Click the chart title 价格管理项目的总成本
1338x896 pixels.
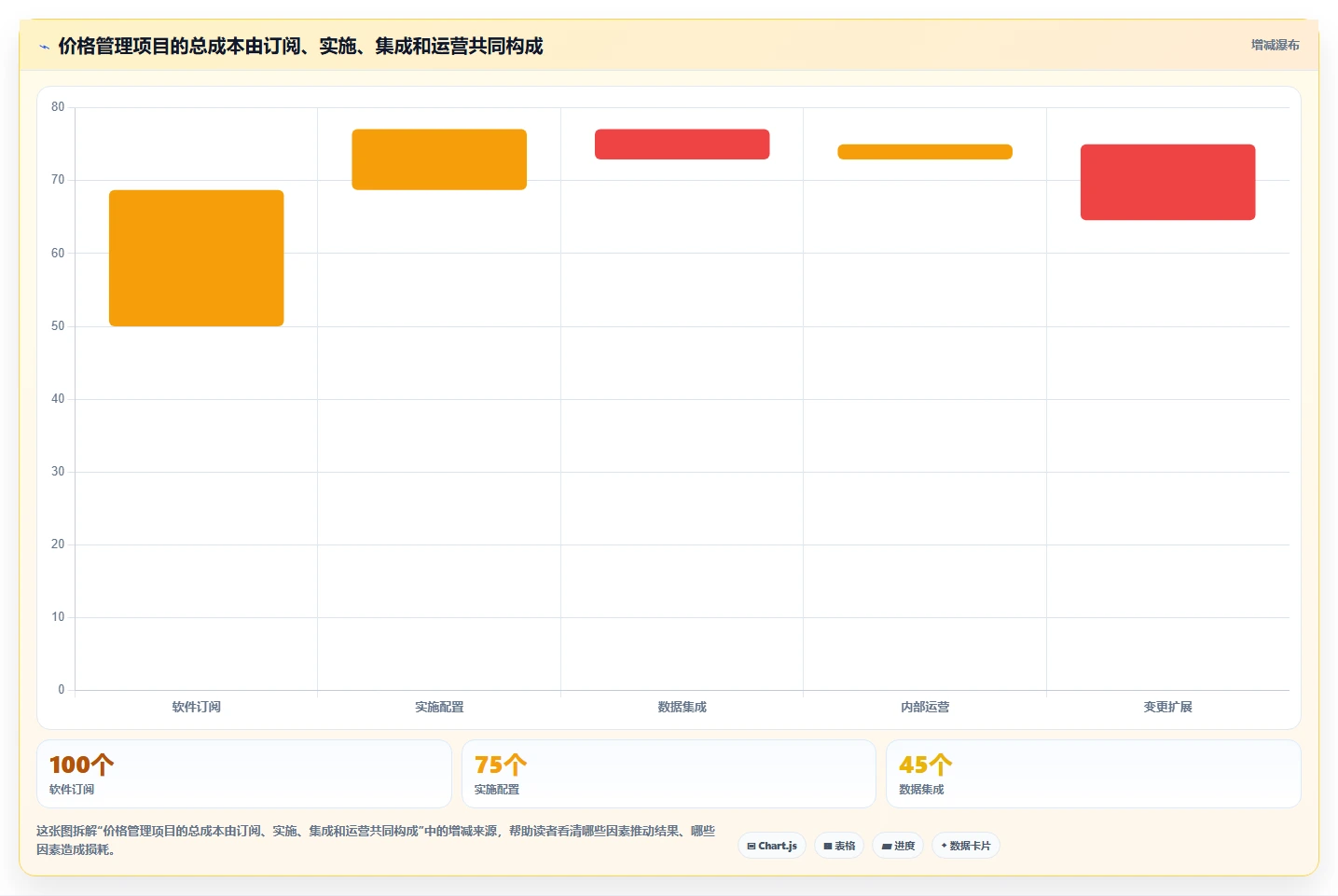(x=300, y=46)
